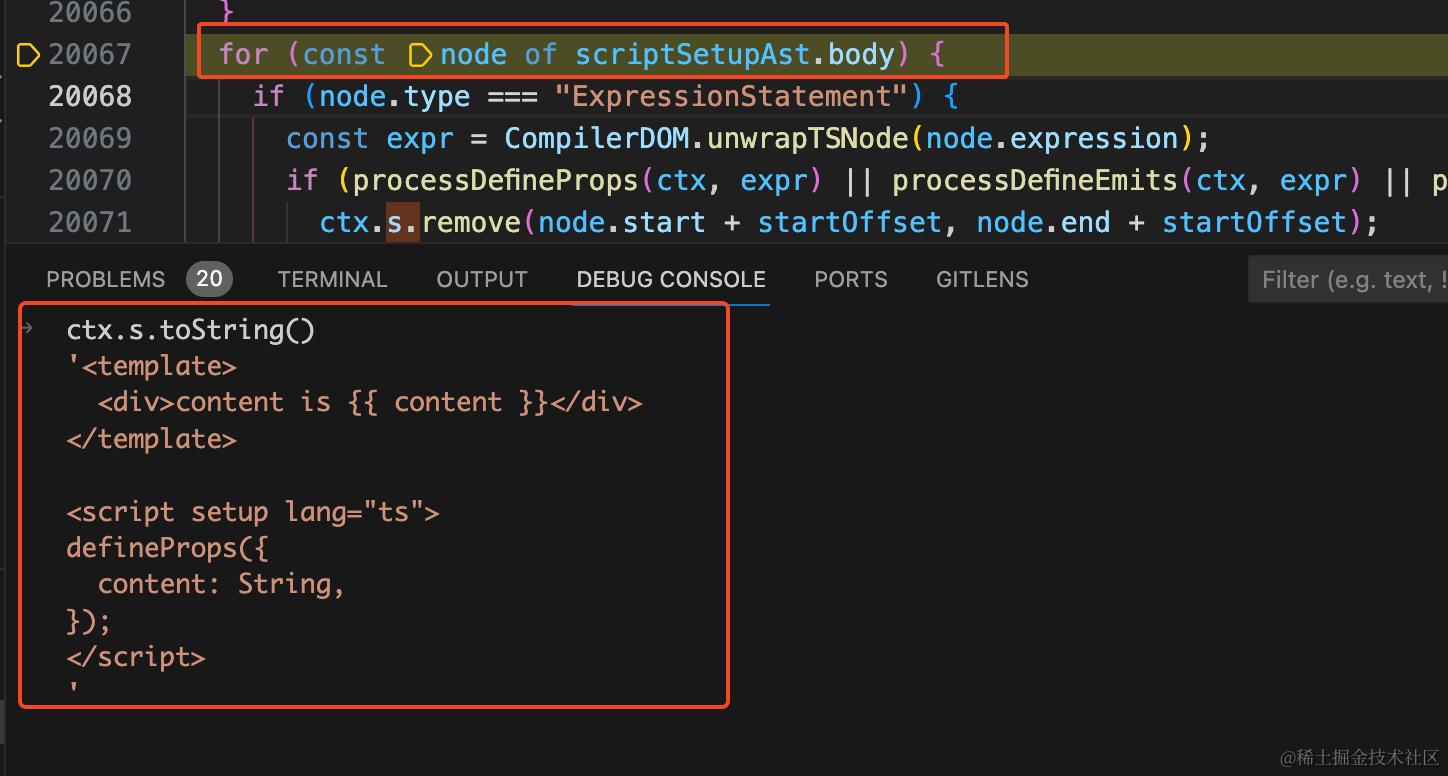
Task: Click line number 20071 in gutter
Action: [90, 221]
